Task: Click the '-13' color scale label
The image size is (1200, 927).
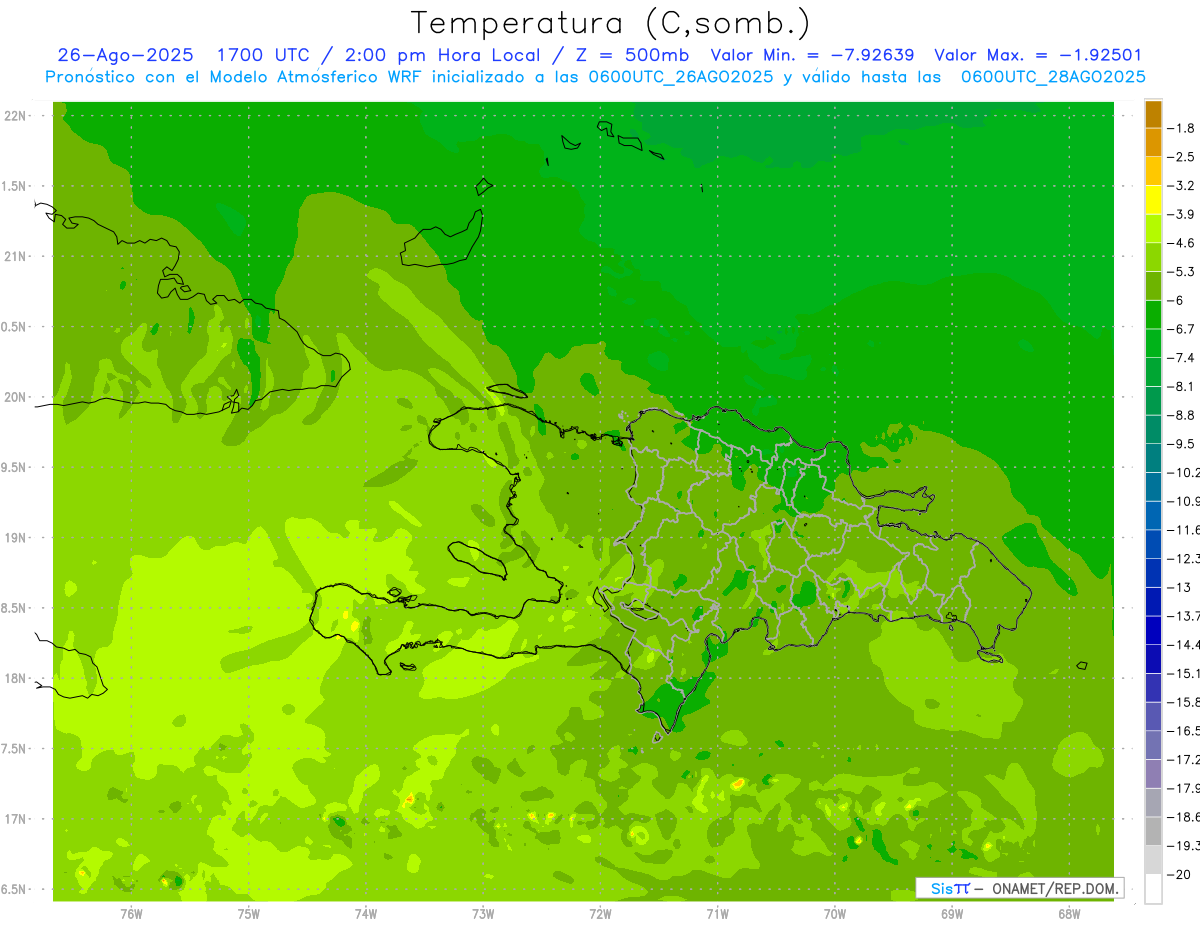Action: click(x=1179, y=587)
